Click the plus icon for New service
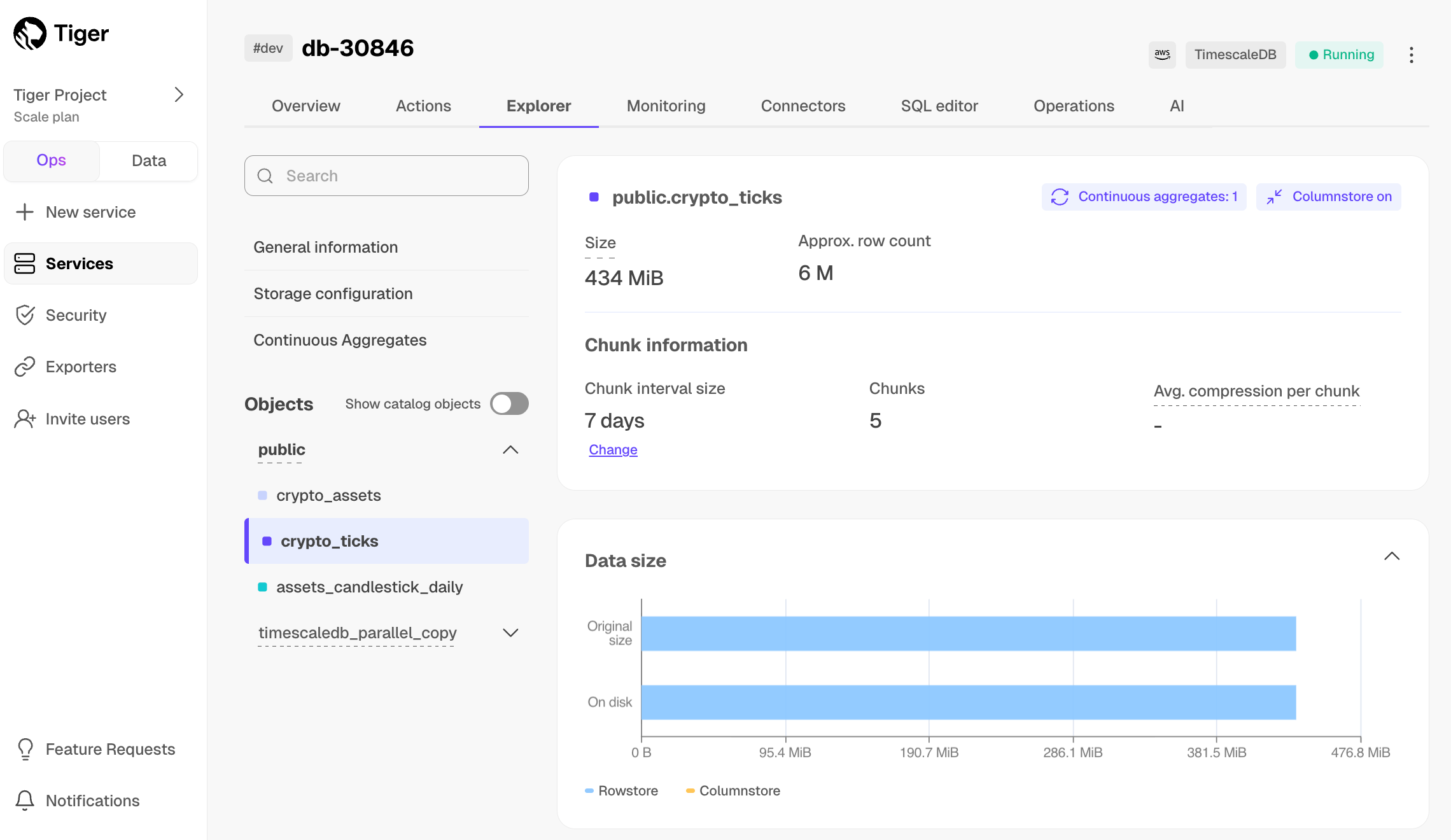 [25, 212]
